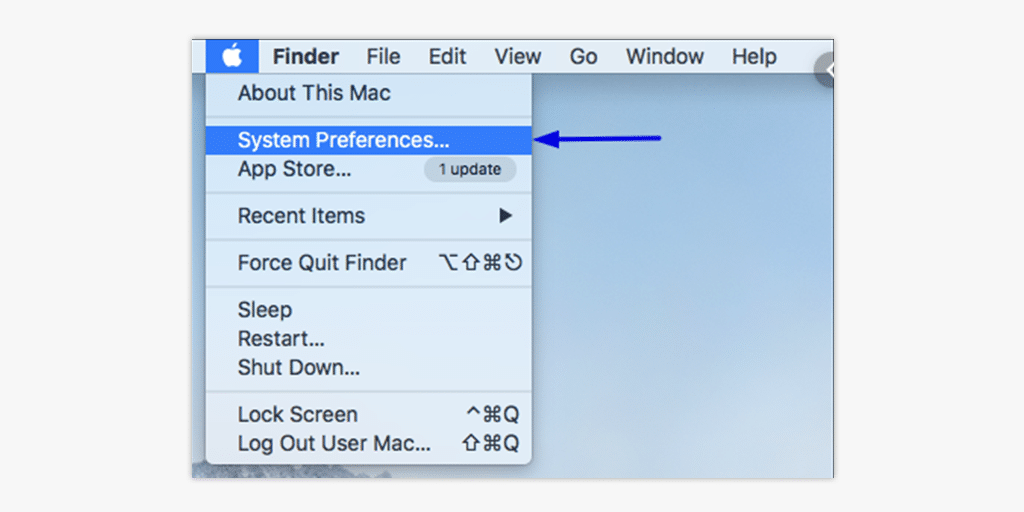Put the Mac to Sleep
Image resolution: width=1024 pixels, height=512 pixels.
coord(265,310)
